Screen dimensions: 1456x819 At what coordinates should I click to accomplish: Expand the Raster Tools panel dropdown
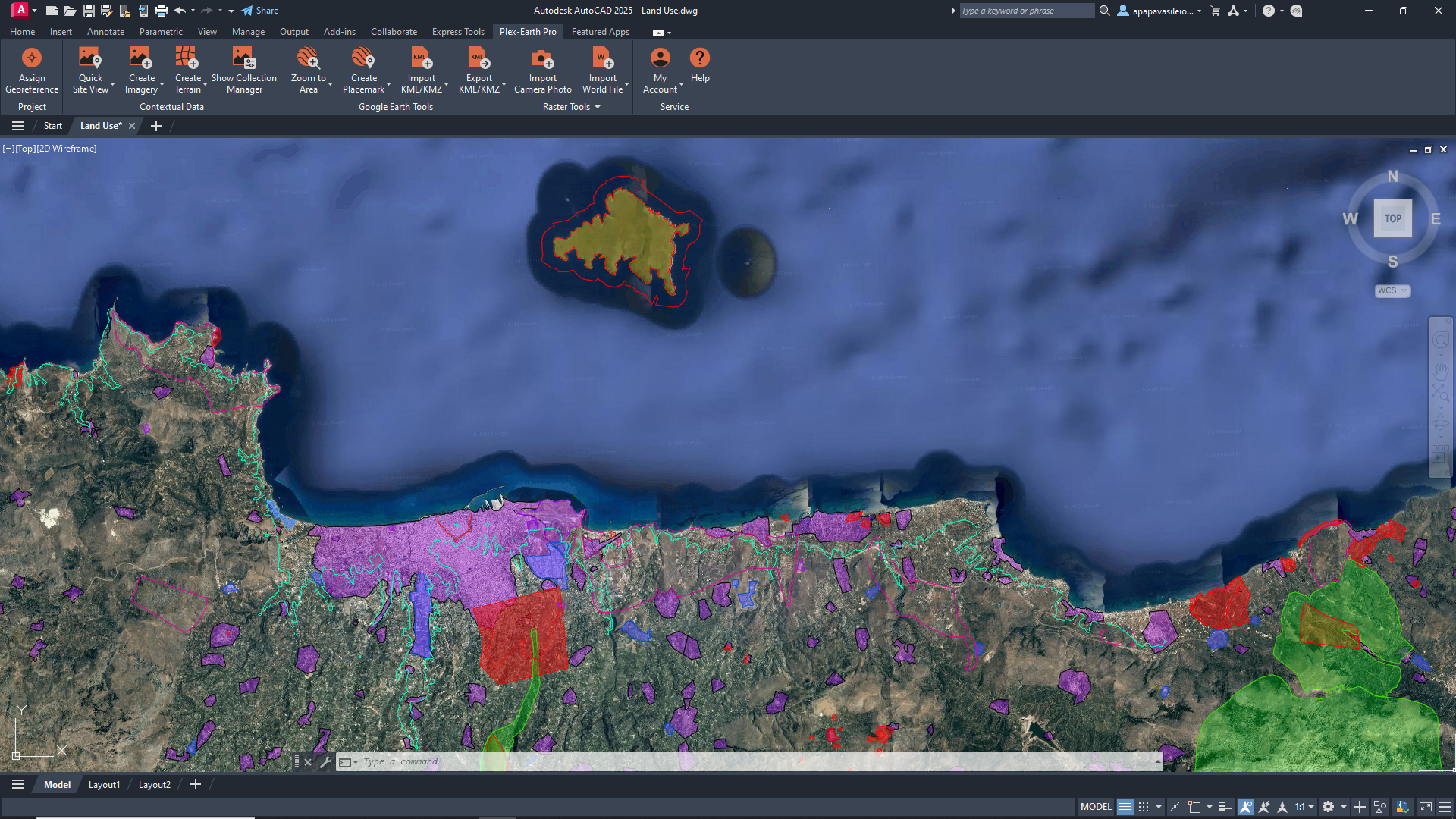[598, 107]
